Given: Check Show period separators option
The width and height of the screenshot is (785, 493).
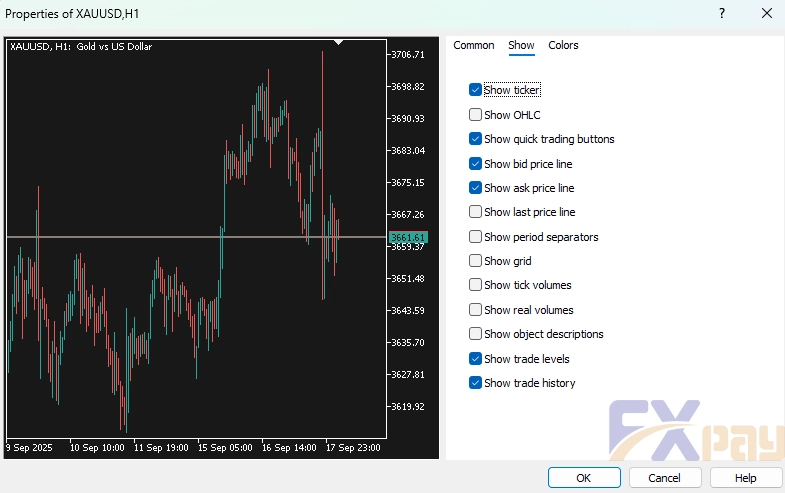Looking at the screenshot, I should (476, 237).
